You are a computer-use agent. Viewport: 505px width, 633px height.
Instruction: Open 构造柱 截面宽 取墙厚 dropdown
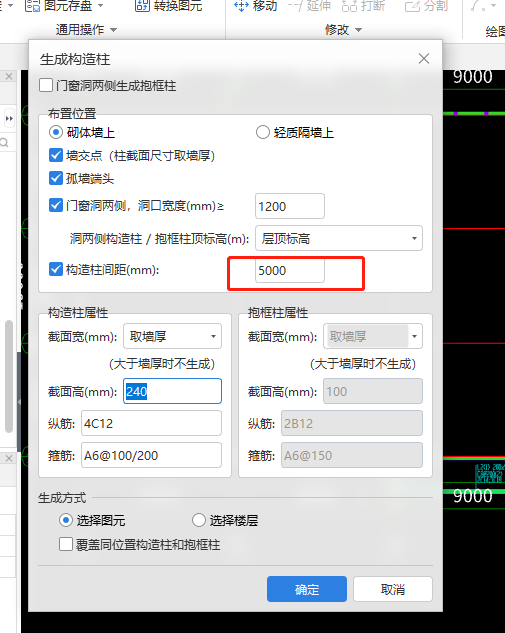(x=172, y=336)
